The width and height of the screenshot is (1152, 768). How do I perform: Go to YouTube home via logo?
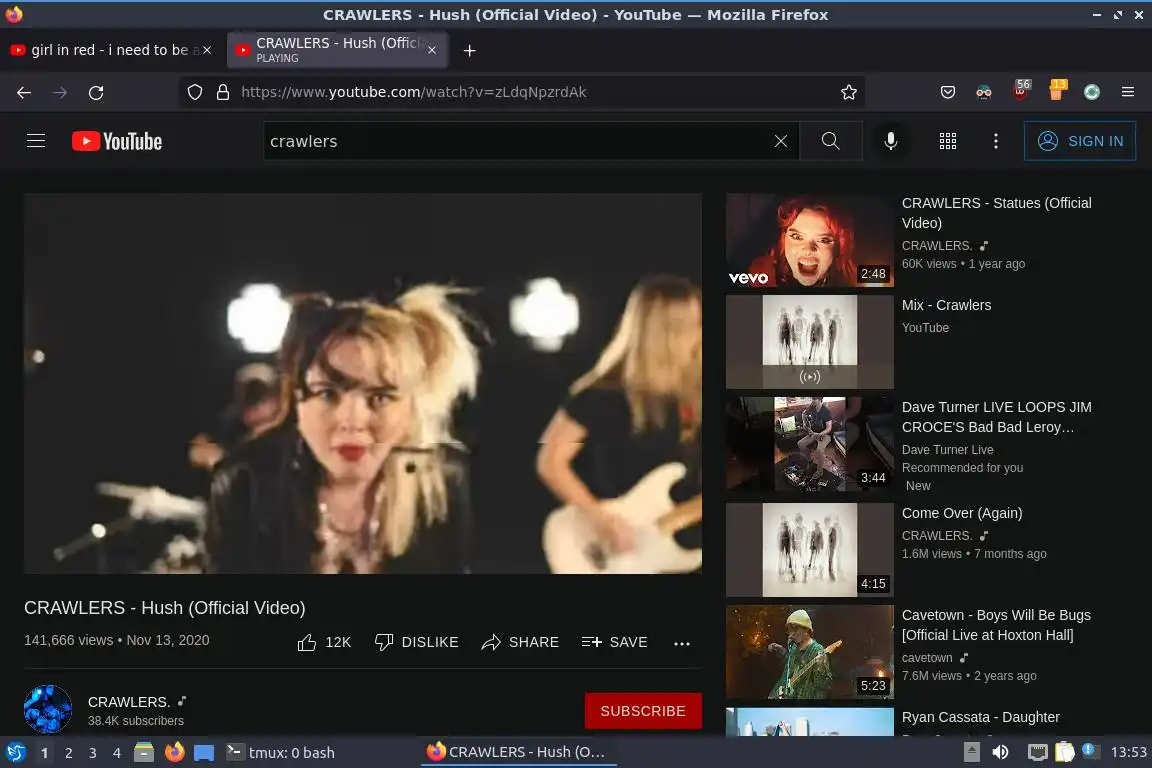117,141
